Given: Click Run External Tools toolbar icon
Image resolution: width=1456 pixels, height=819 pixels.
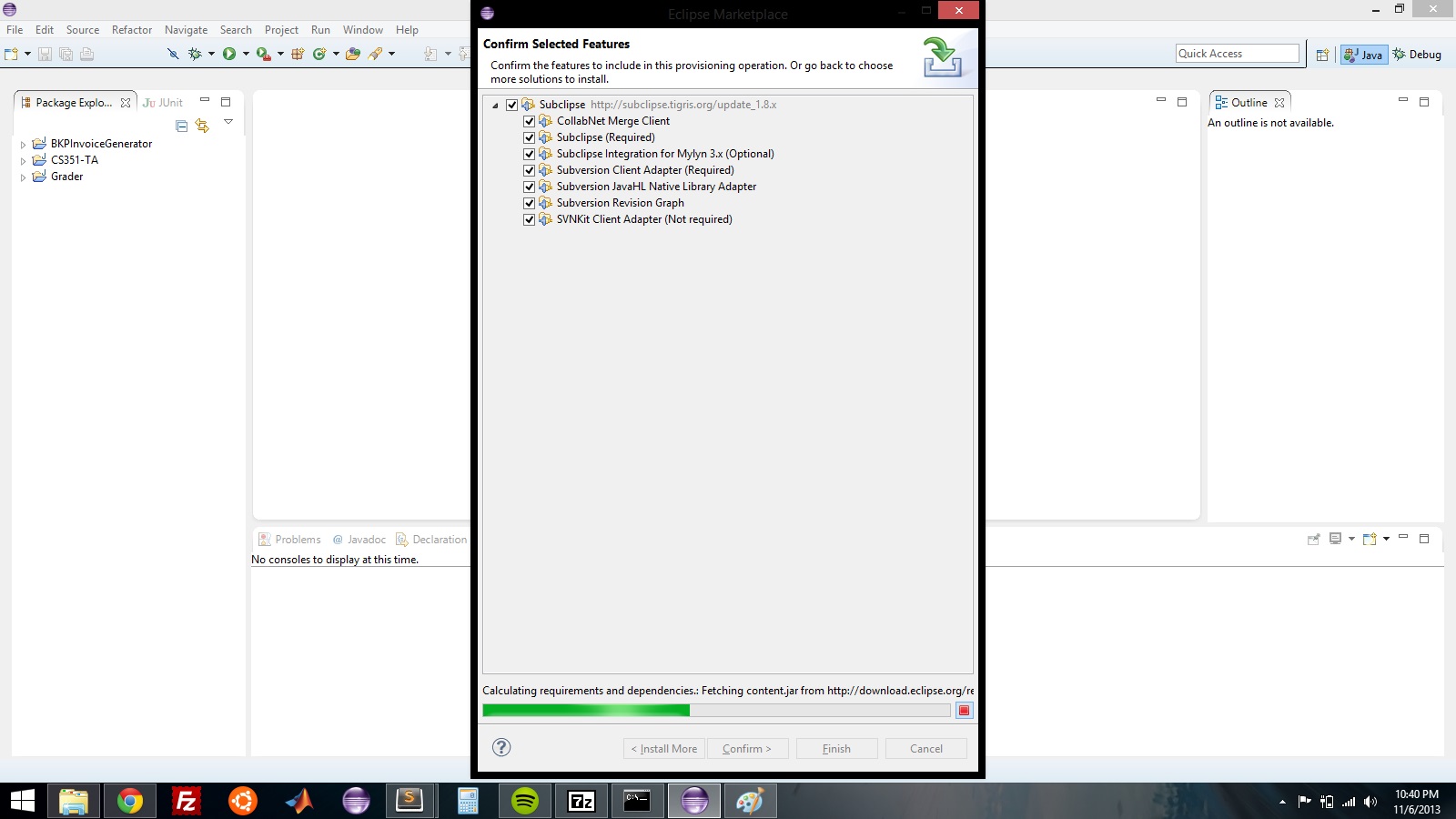Looking at the screenshot, I should (264, 54).
